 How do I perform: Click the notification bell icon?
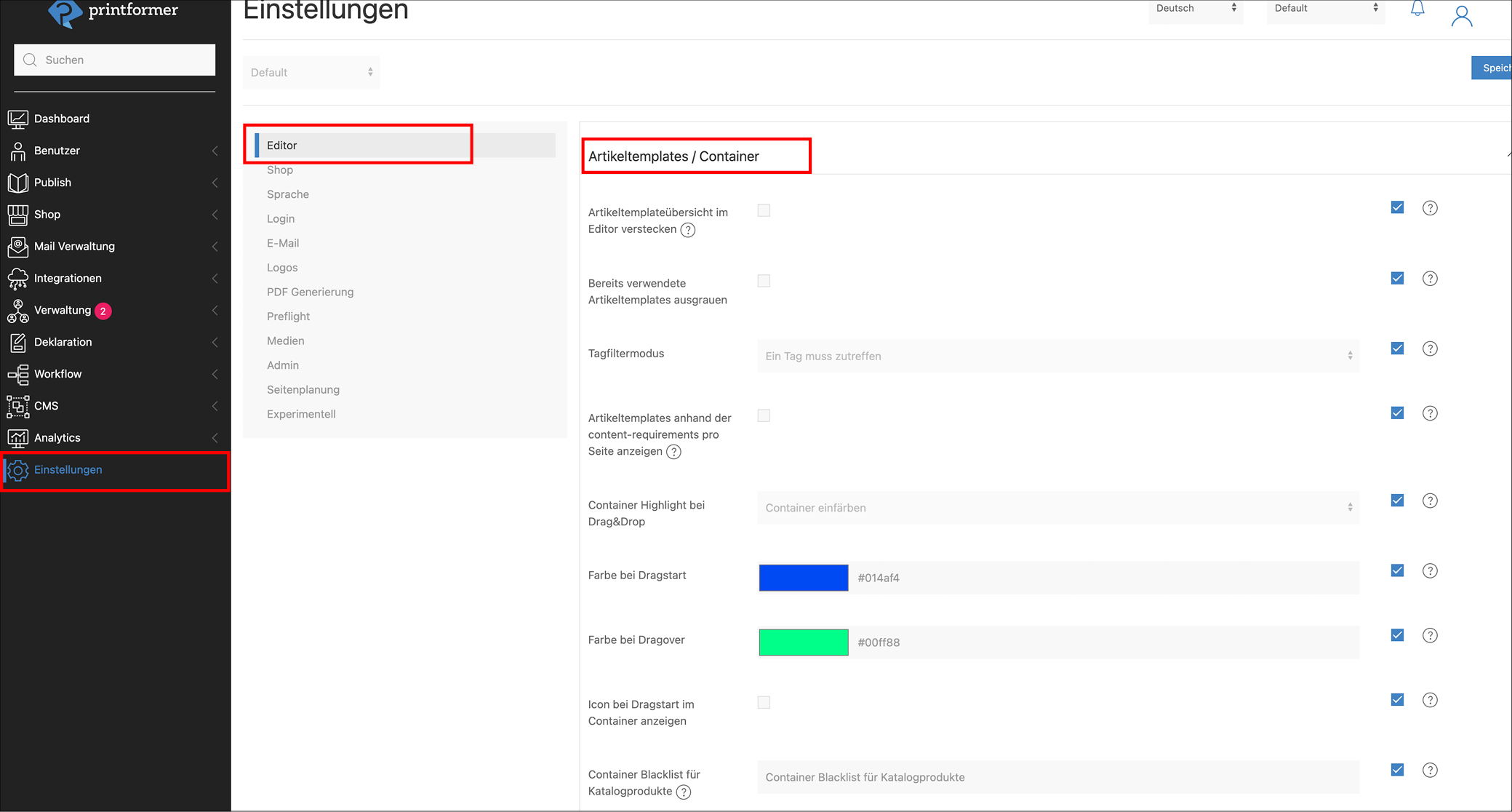1417,9
